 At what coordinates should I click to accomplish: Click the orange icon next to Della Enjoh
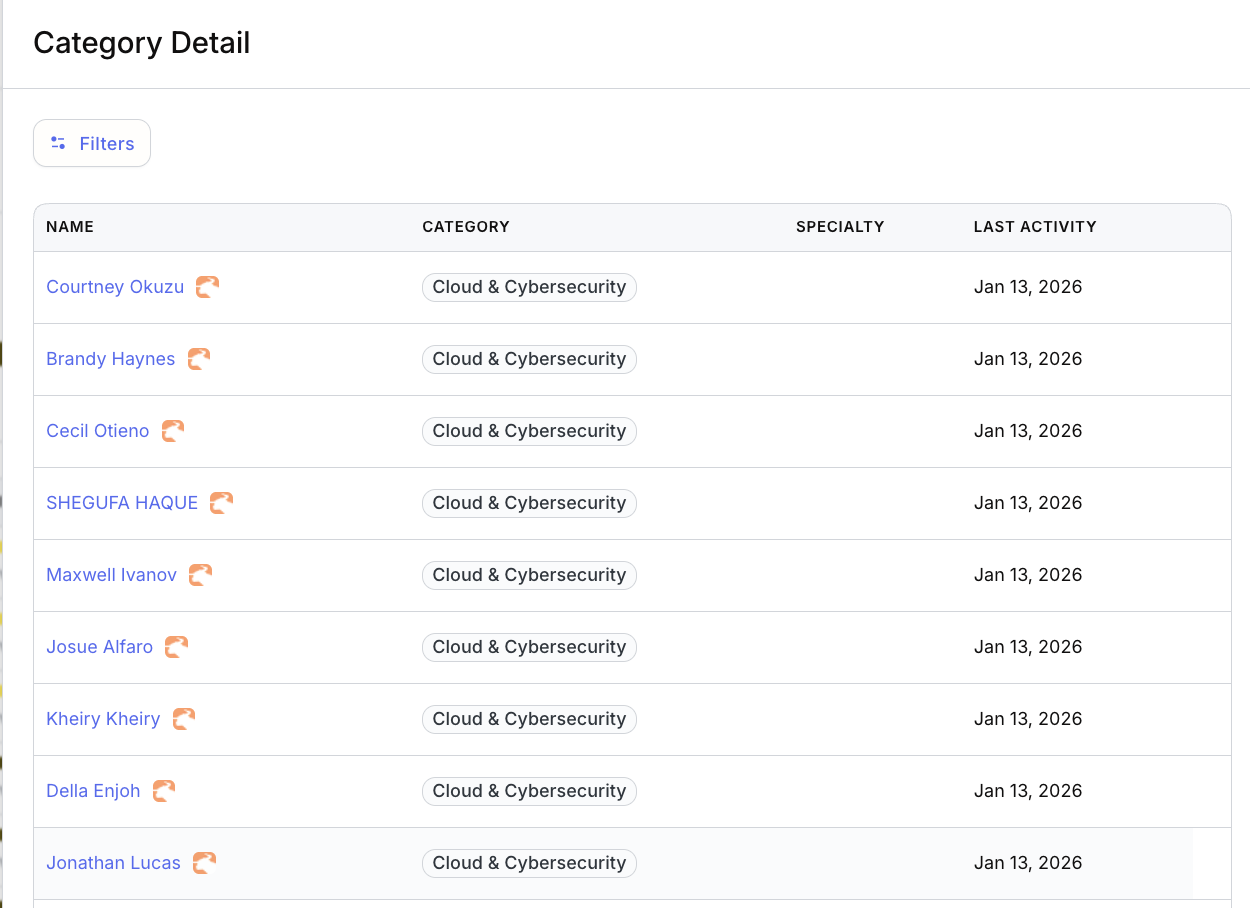[164, 791]
